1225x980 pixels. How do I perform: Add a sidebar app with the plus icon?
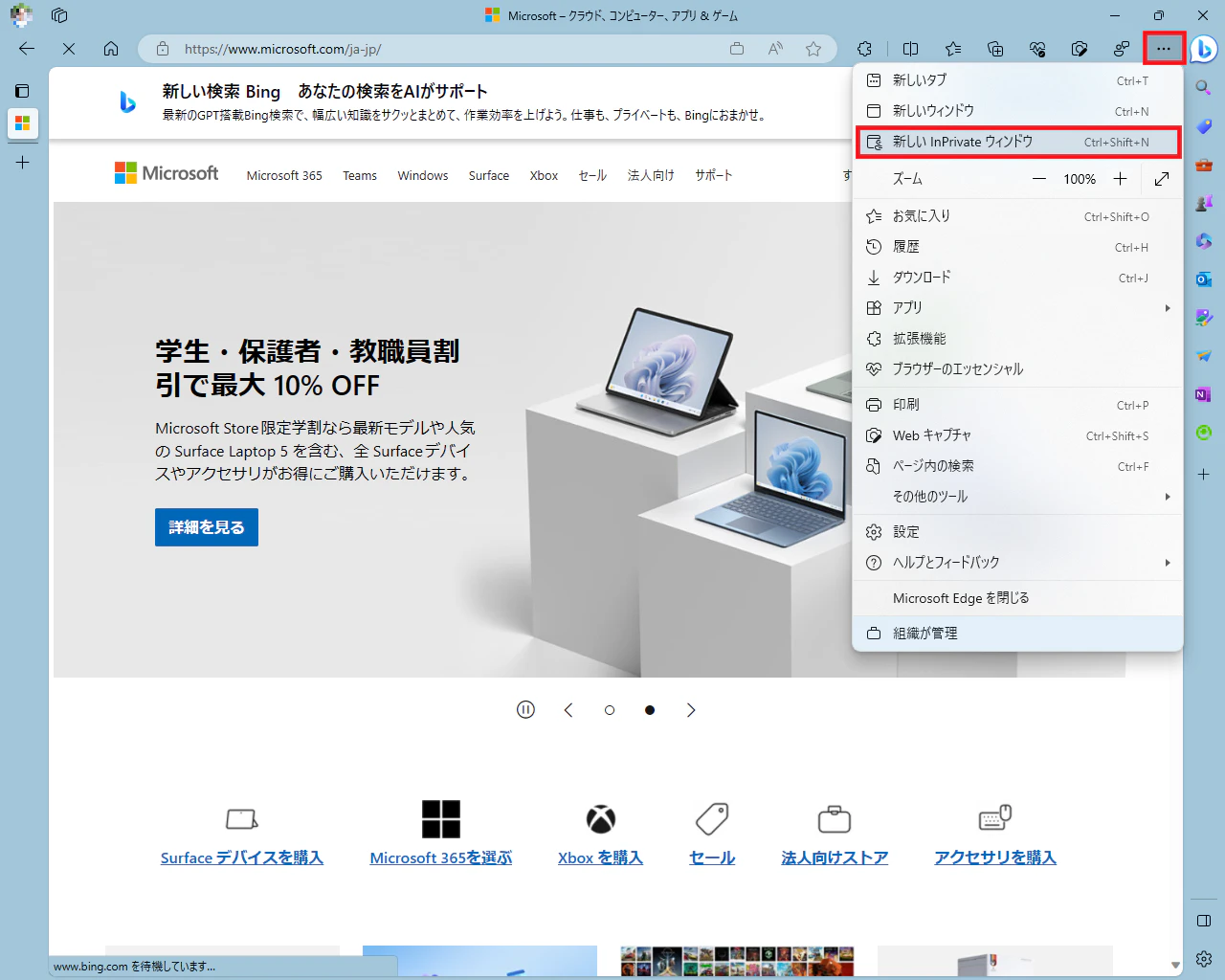1204,475
